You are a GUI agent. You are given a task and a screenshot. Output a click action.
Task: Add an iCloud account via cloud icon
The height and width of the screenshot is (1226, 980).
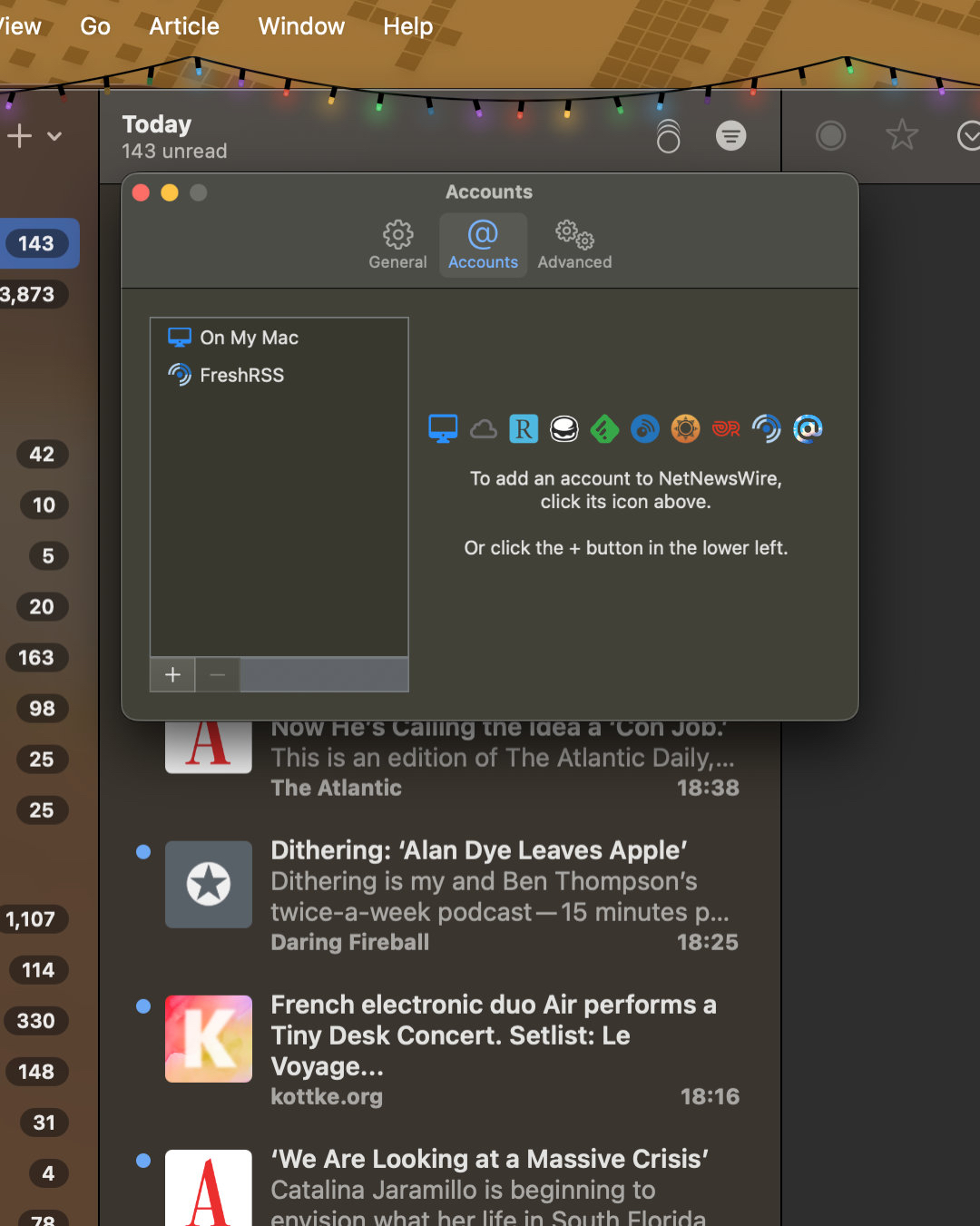[x=484, y=428]
